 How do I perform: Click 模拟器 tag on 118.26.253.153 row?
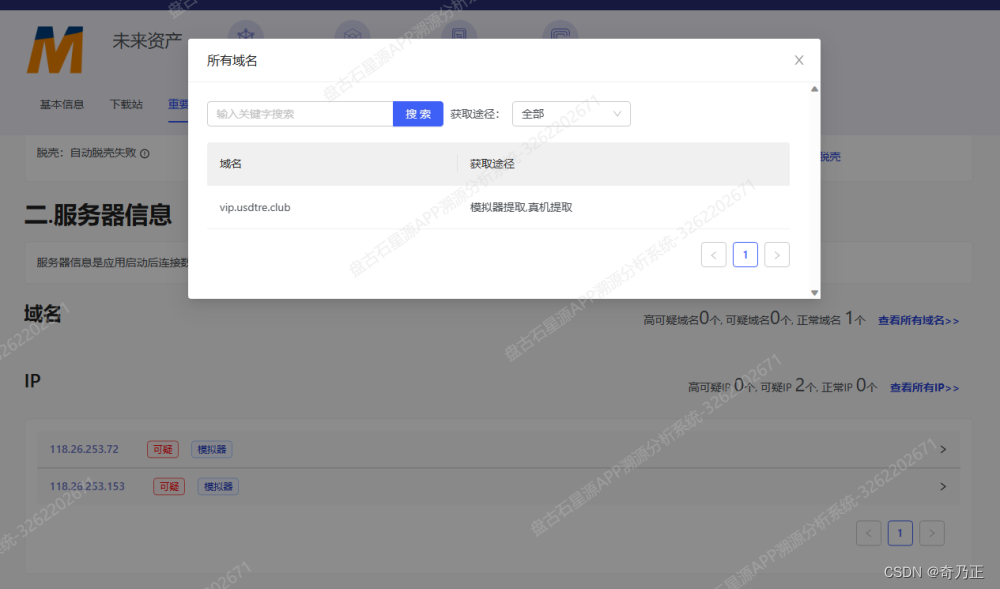[x=218, y=486]
